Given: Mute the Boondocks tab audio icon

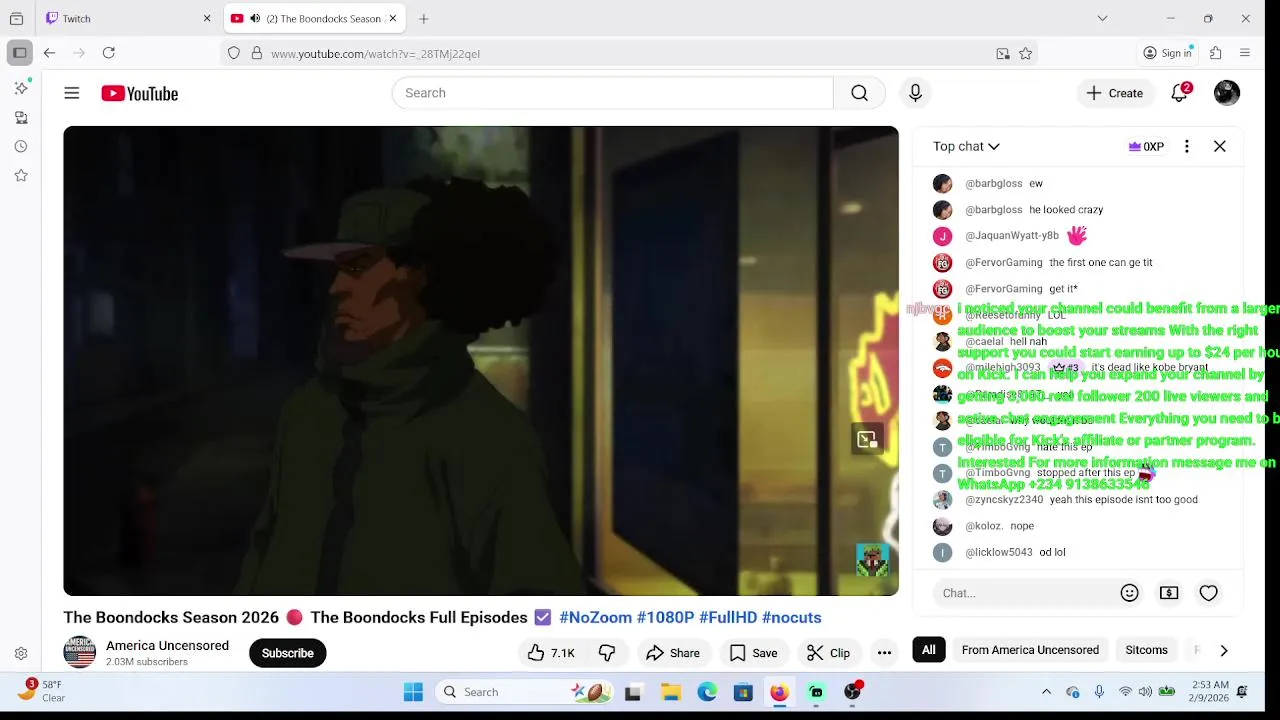Looking at the screenshot, I should click(255, 18).
